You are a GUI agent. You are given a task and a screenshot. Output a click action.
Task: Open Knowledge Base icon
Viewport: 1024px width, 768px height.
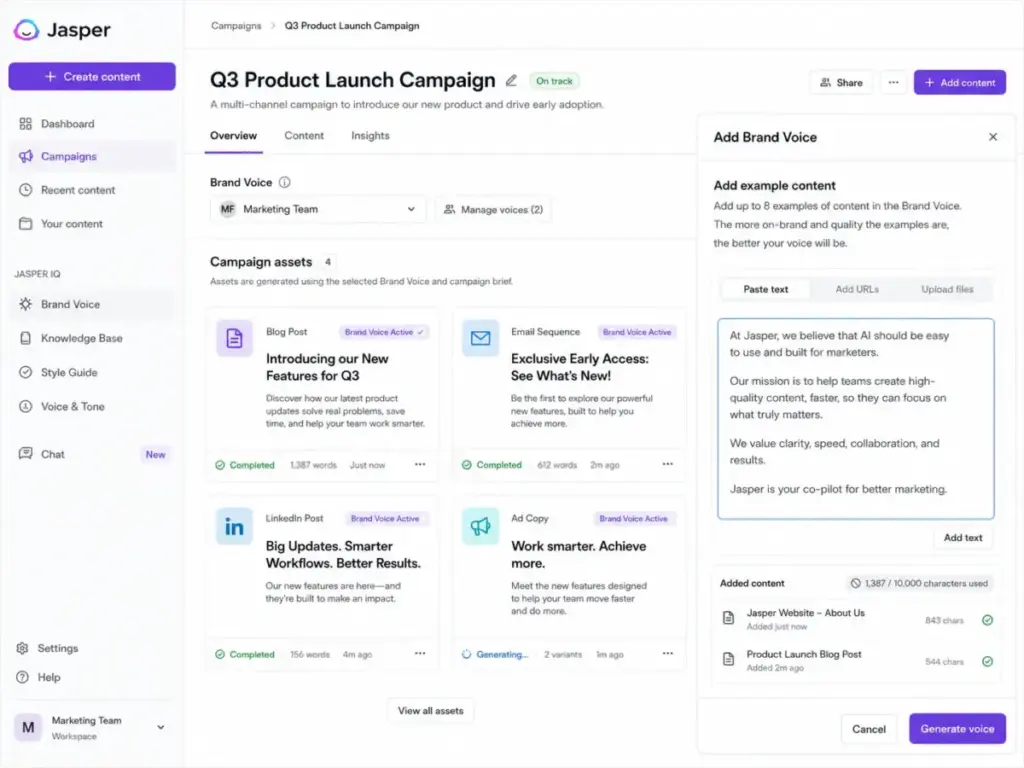[25, 338]
